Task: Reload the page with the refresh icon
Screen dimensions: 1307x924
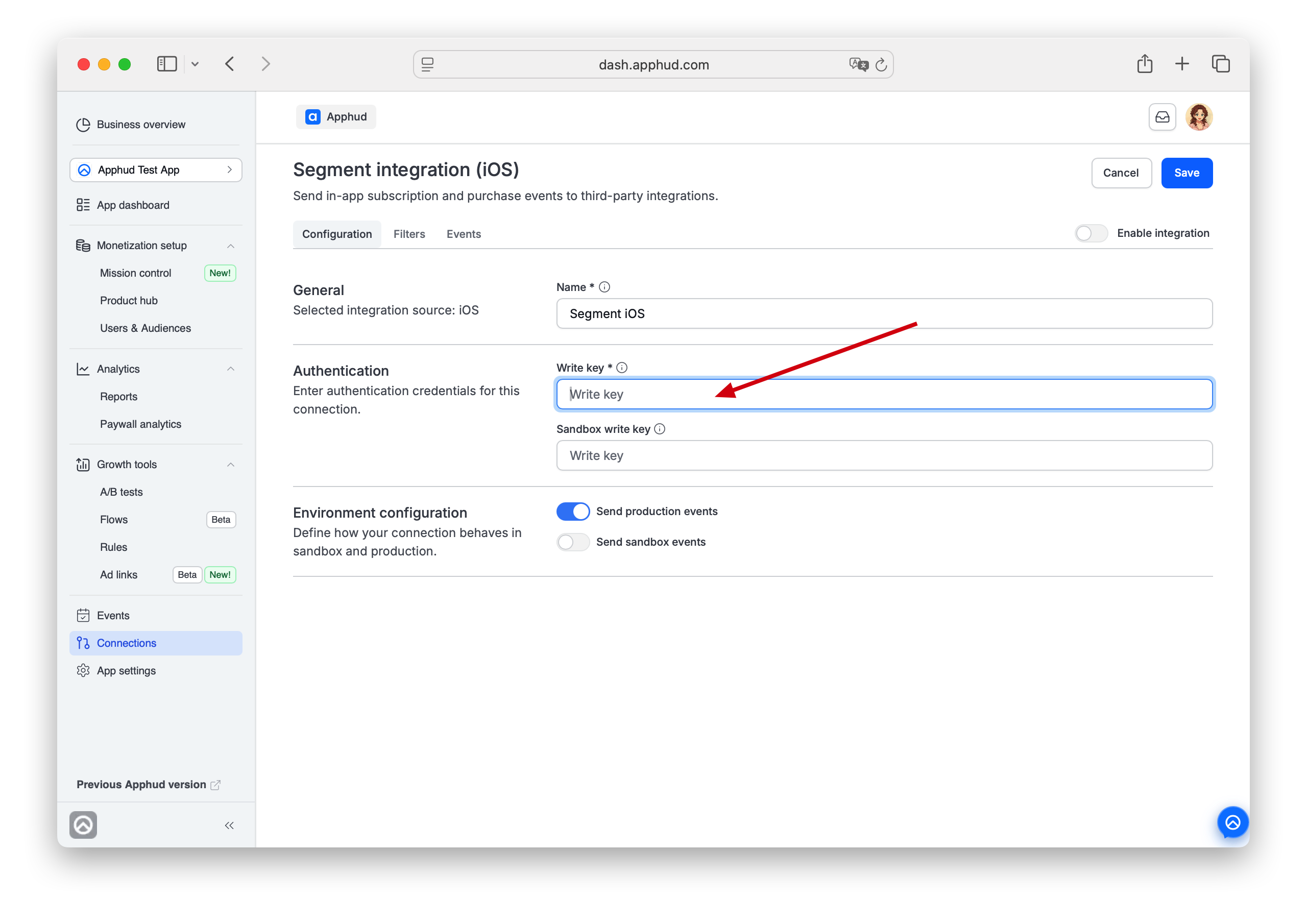Action: pos(881,65)
